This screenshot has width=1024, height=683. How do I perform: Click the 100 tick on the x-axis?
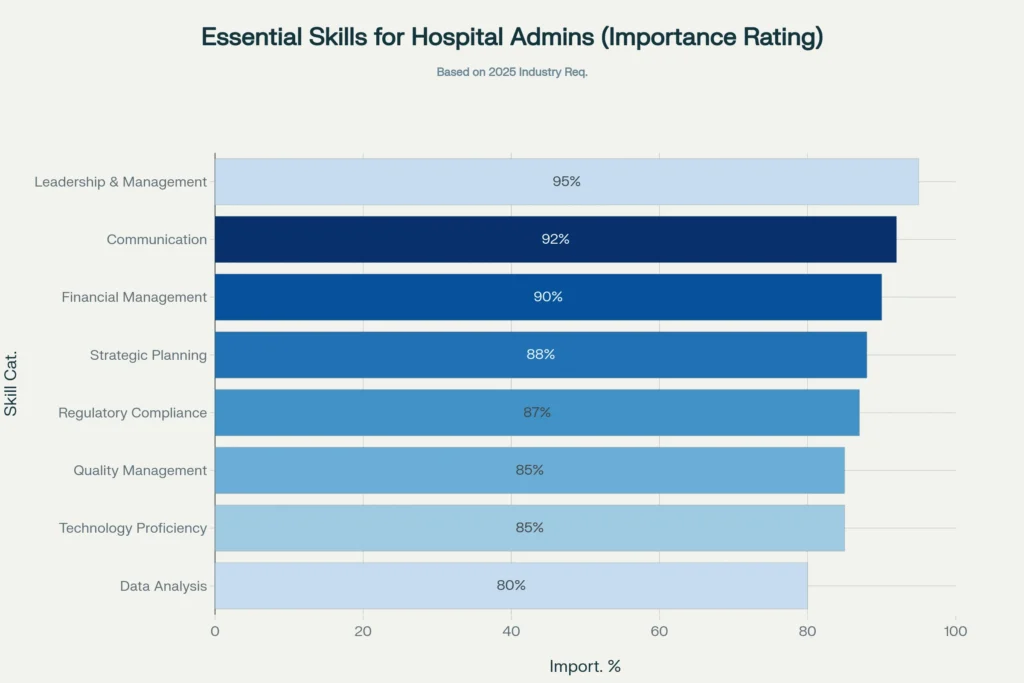(x=955, y=632)
